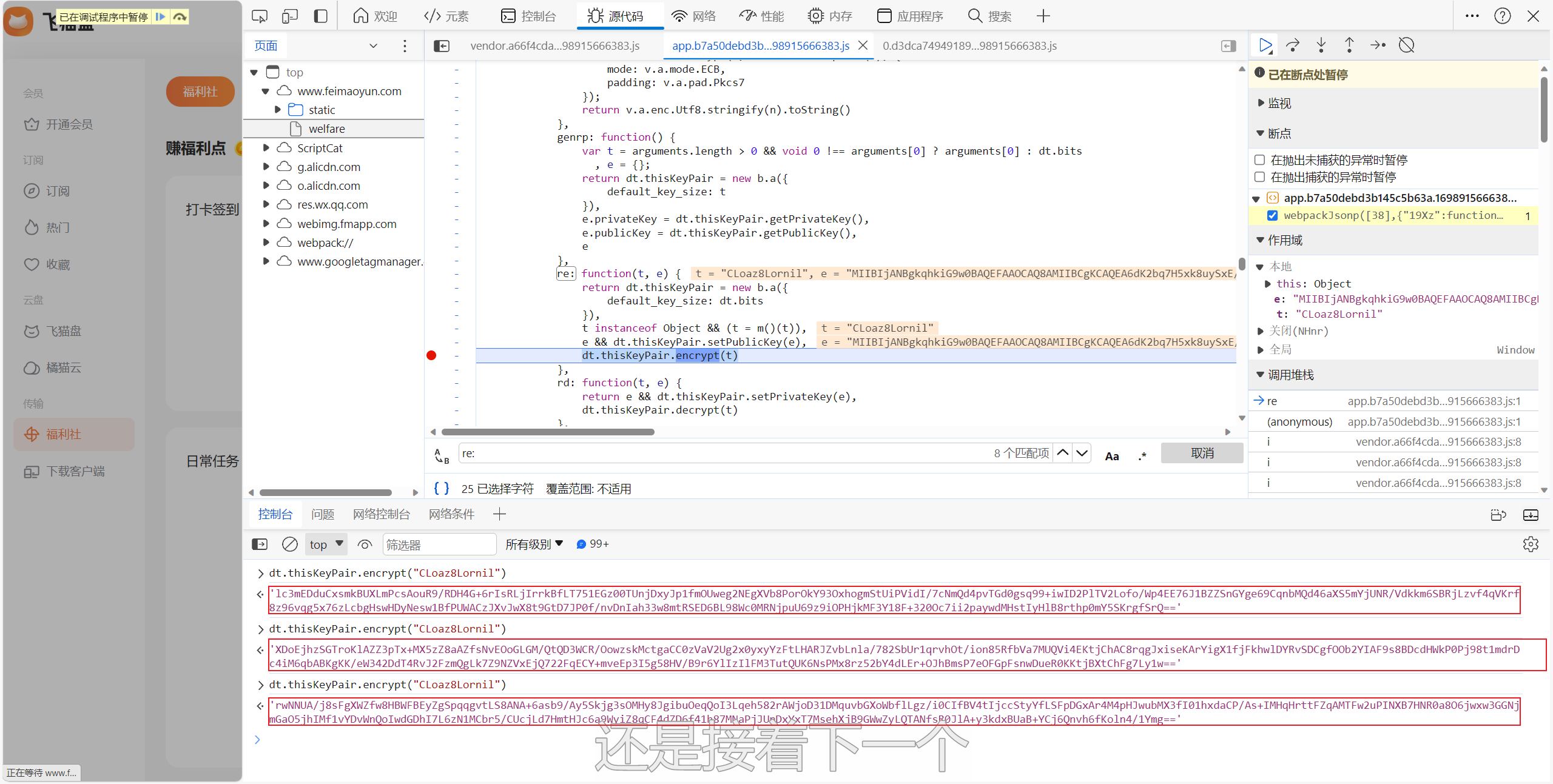Open the 所有级别 log level dropdown
The image size is (1553, 784).
tap(534, 544)
